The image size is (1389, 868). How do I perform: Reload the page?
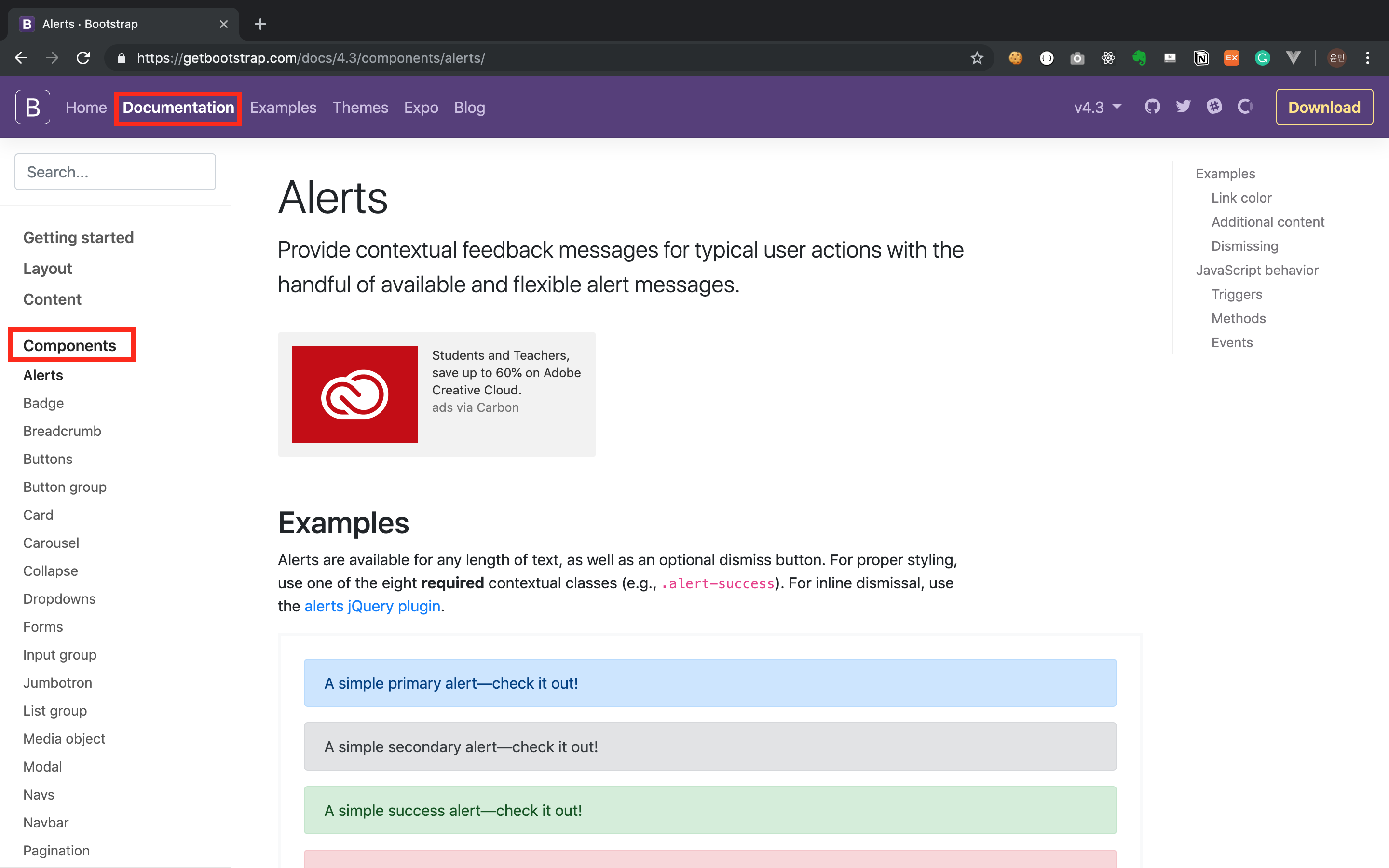tap(83, 58)
